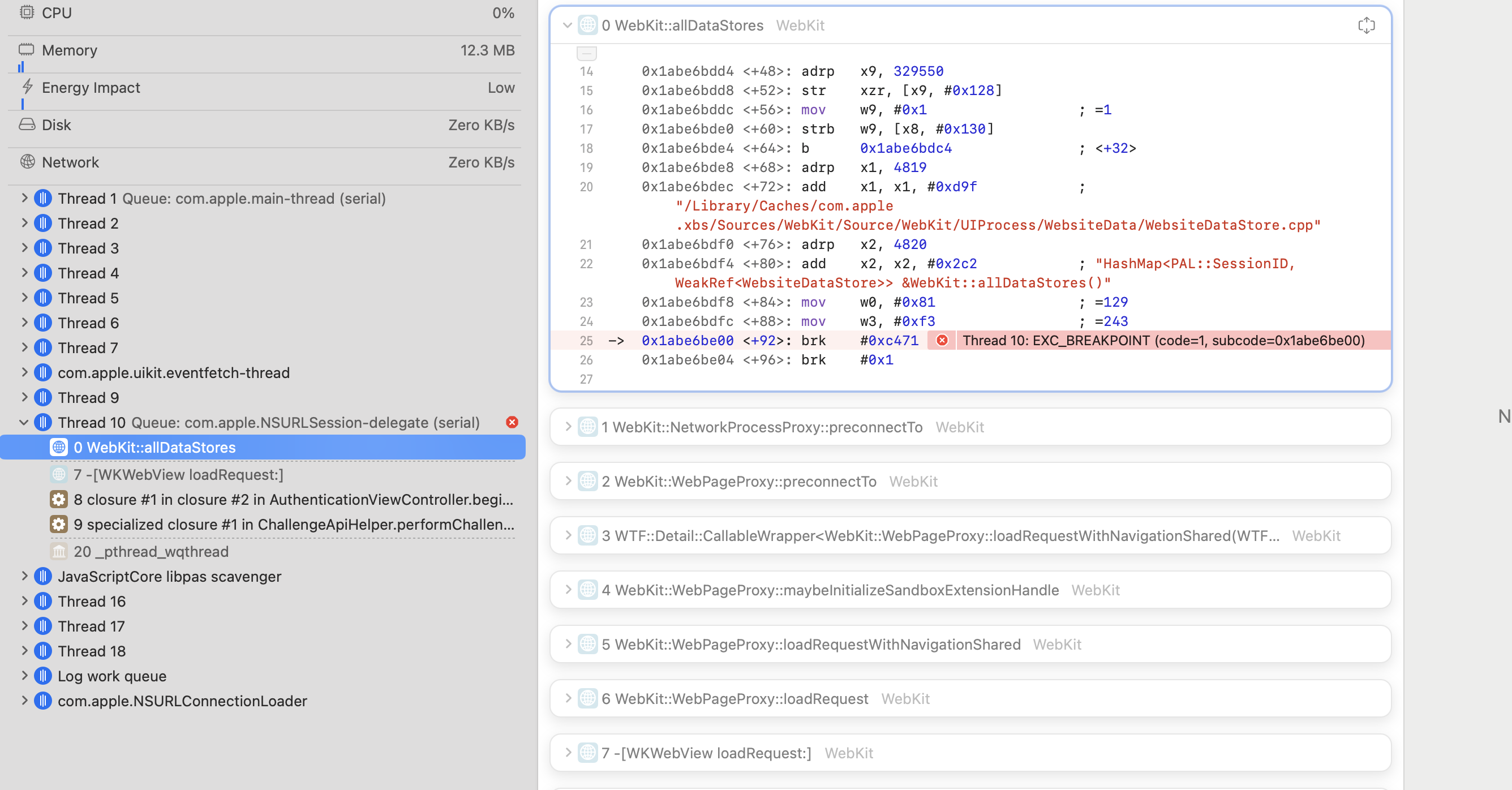The height and width of the screenshot is (790, 1512).
Task: Toggle the code fold ribbon button above line 14
Action: point(586,53)
